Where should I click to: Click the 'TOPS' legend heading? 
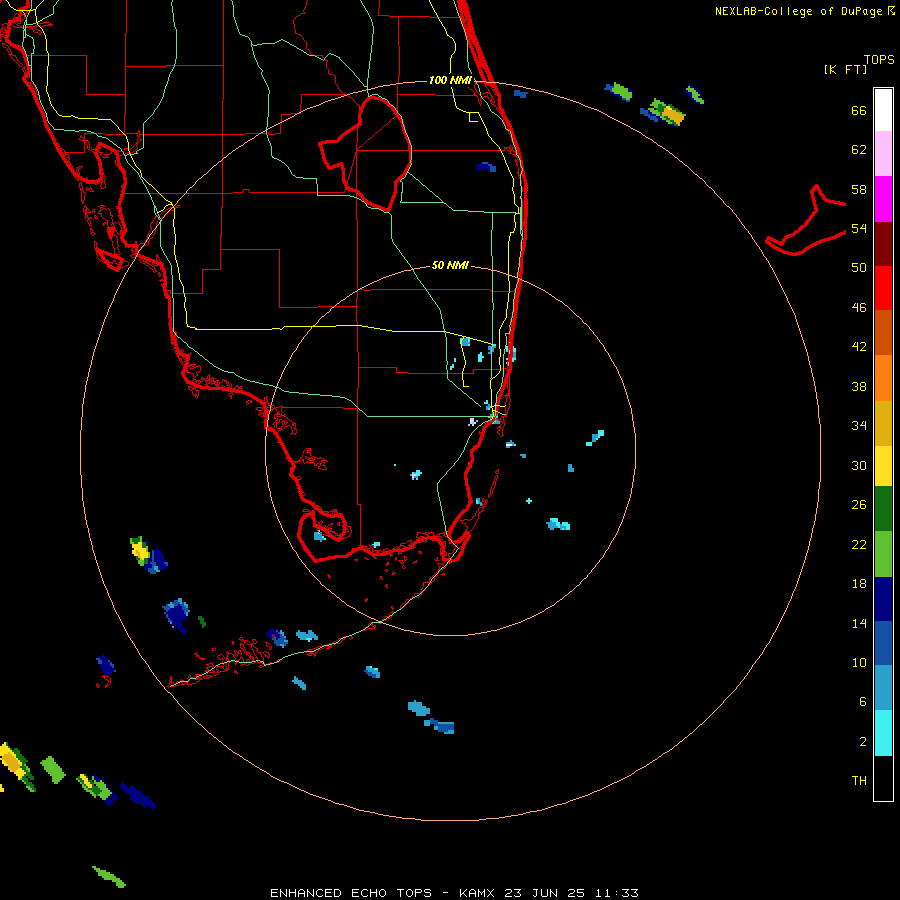click(x=879, y=59)
